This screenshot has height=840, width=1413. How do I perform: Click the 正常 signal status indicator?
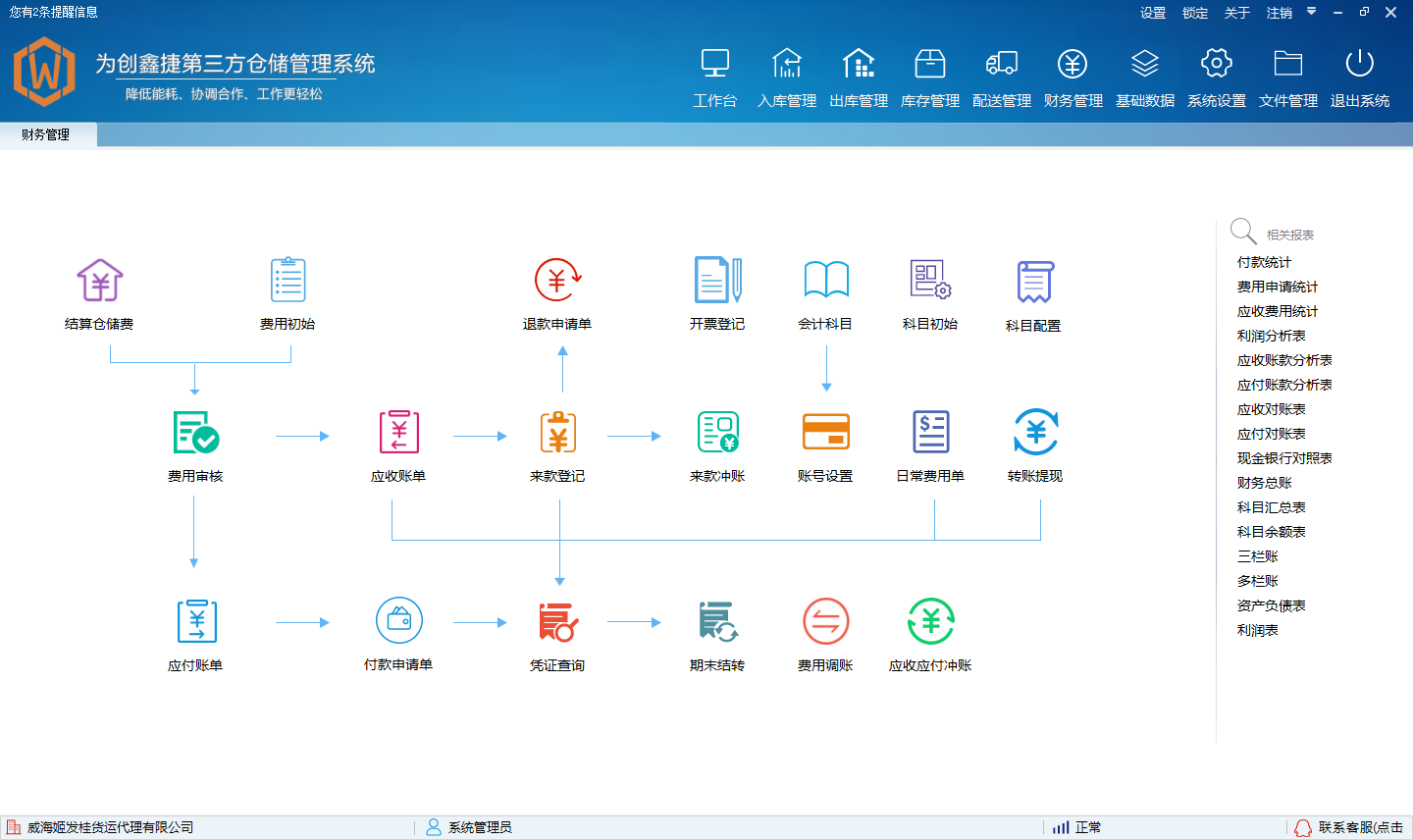pos(1076,827)
